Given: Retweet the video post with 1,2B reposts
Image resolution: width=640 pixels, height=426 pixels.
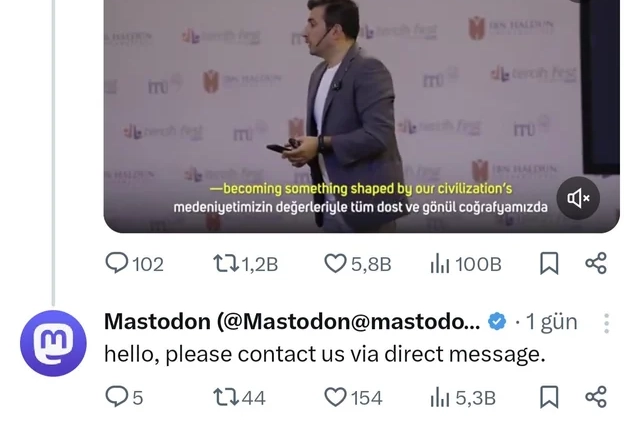Looking at the screenshot, I should coord(245,264).
